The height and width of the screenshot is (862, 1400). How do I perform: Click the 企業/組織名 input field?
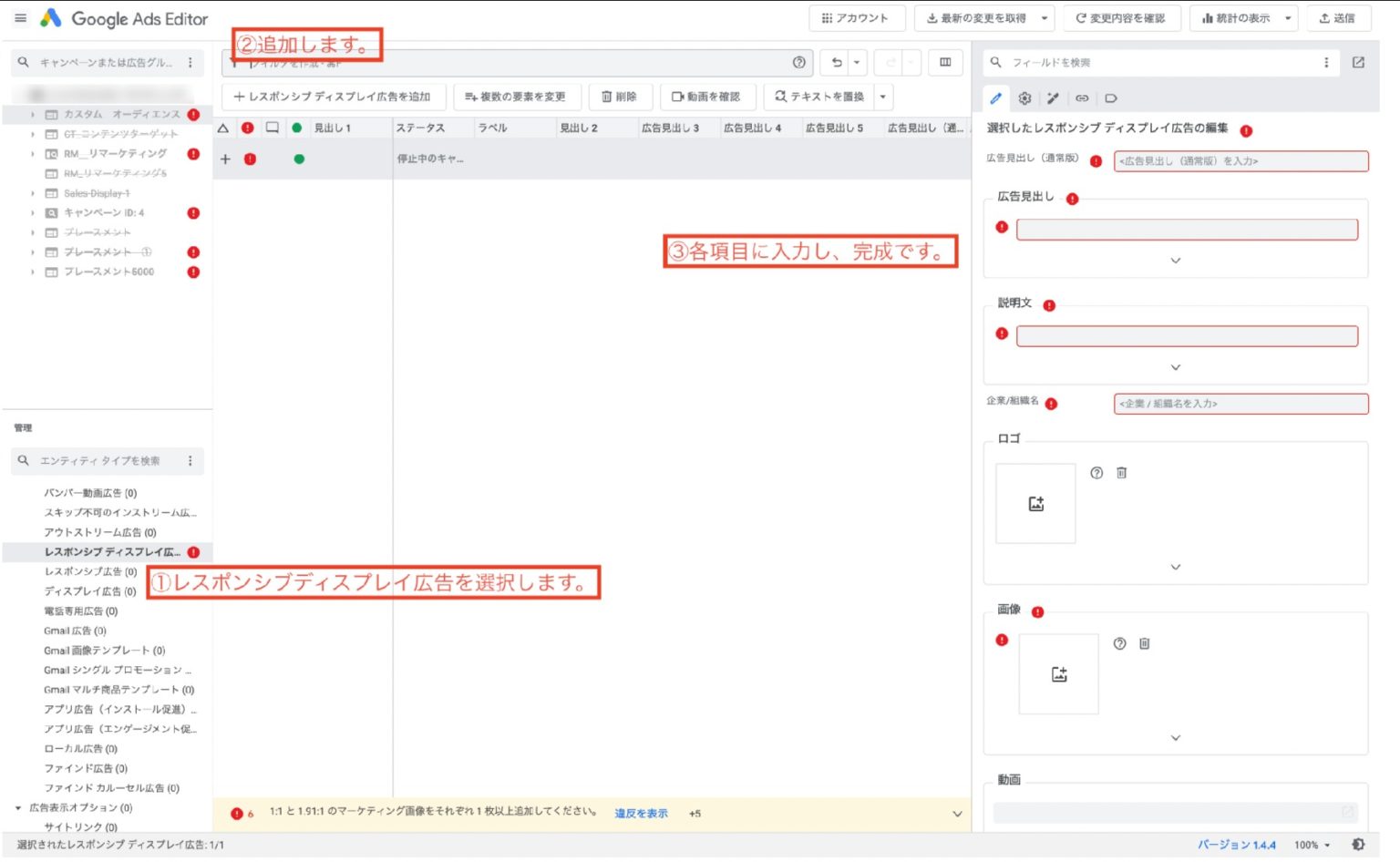[1240, 404]
